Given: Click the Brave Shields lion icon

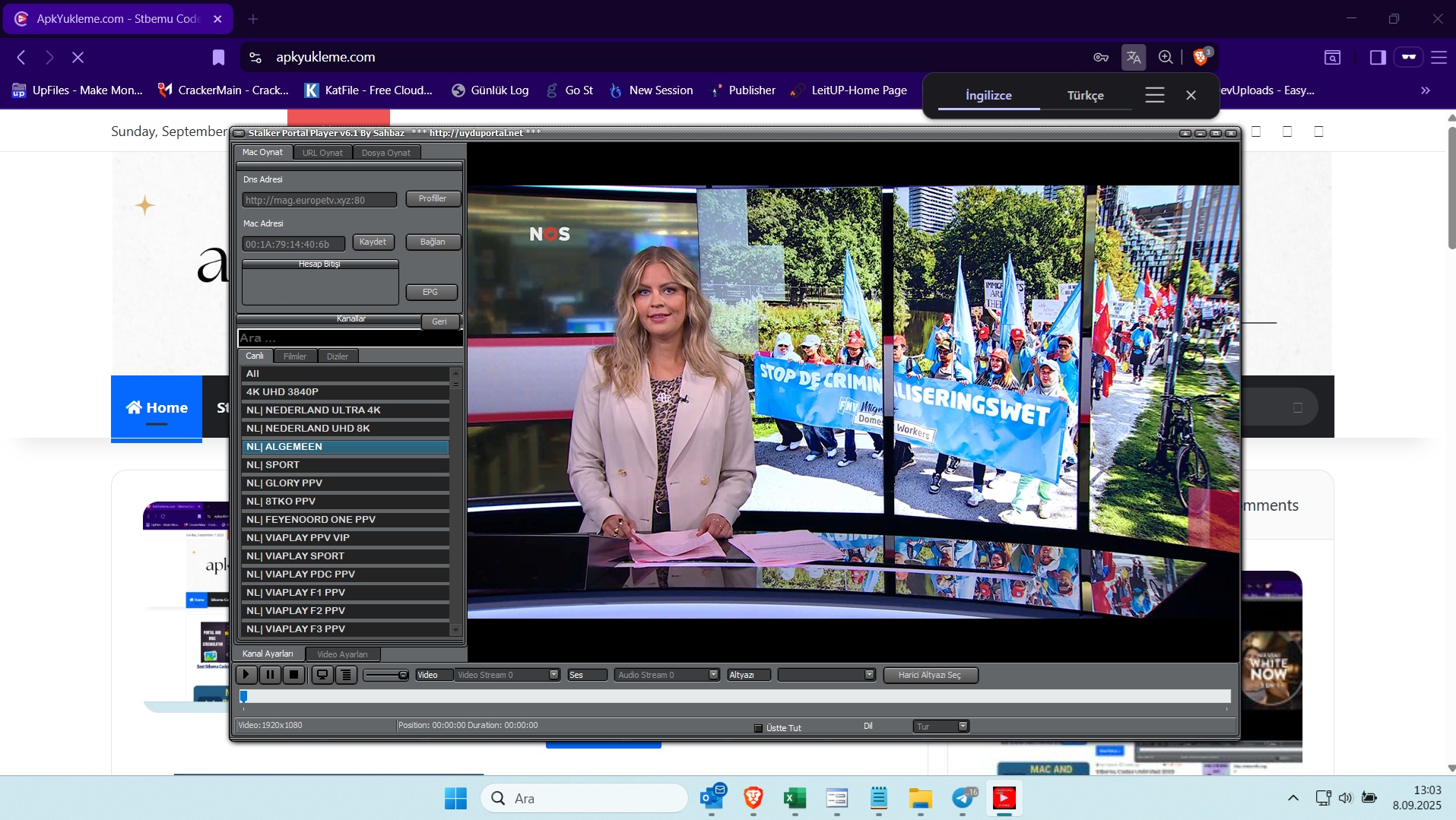Looking at the screenshot, I should point(1200,58).
